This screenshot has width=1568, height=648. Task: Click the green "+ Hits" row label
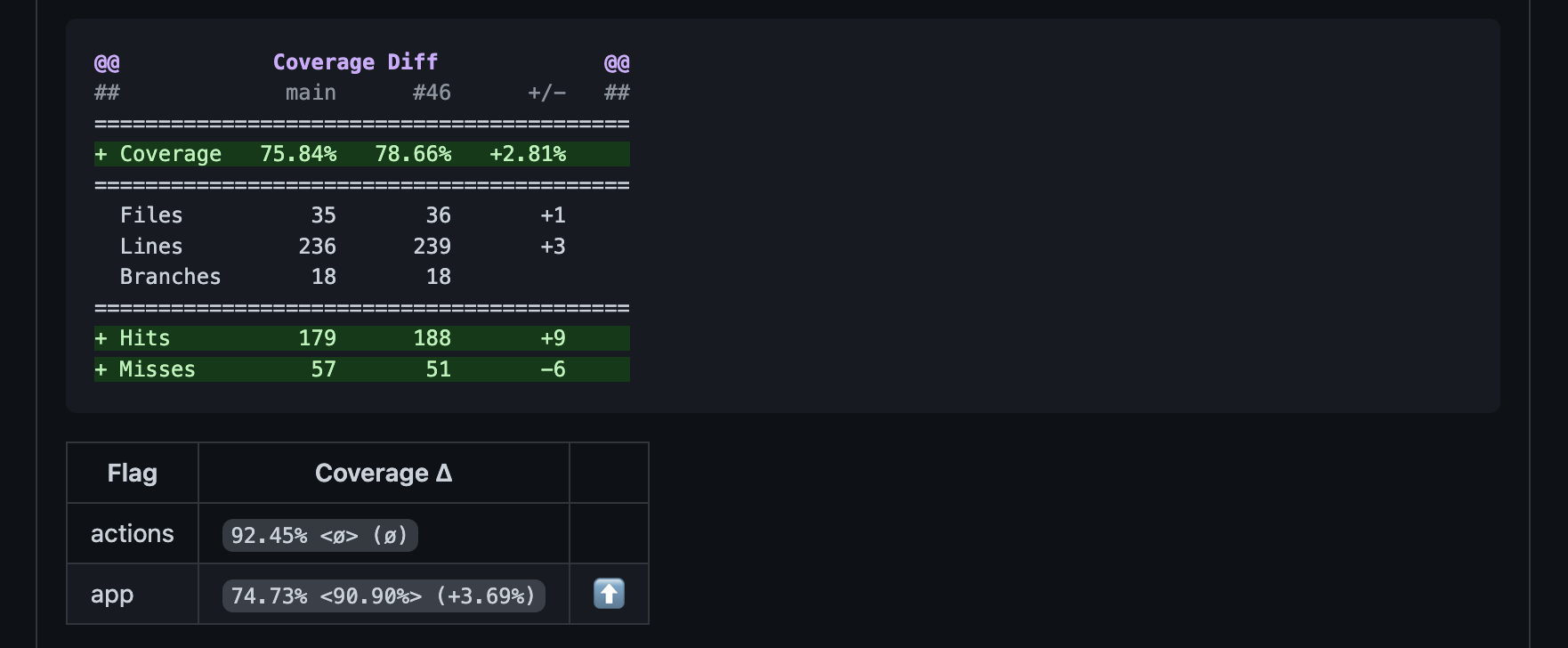(x=133, y=338)
